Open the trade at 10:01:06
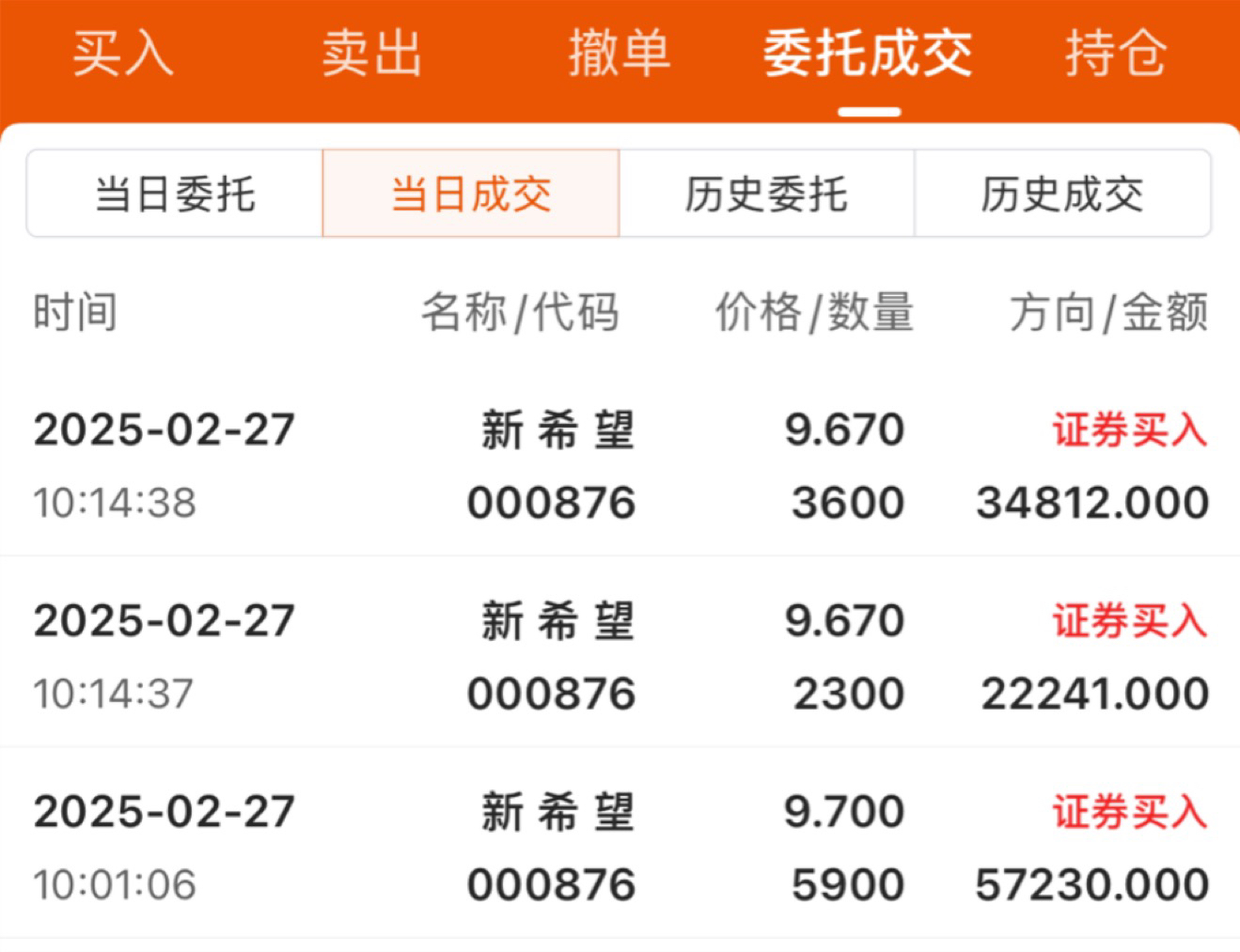 [620, 844]
